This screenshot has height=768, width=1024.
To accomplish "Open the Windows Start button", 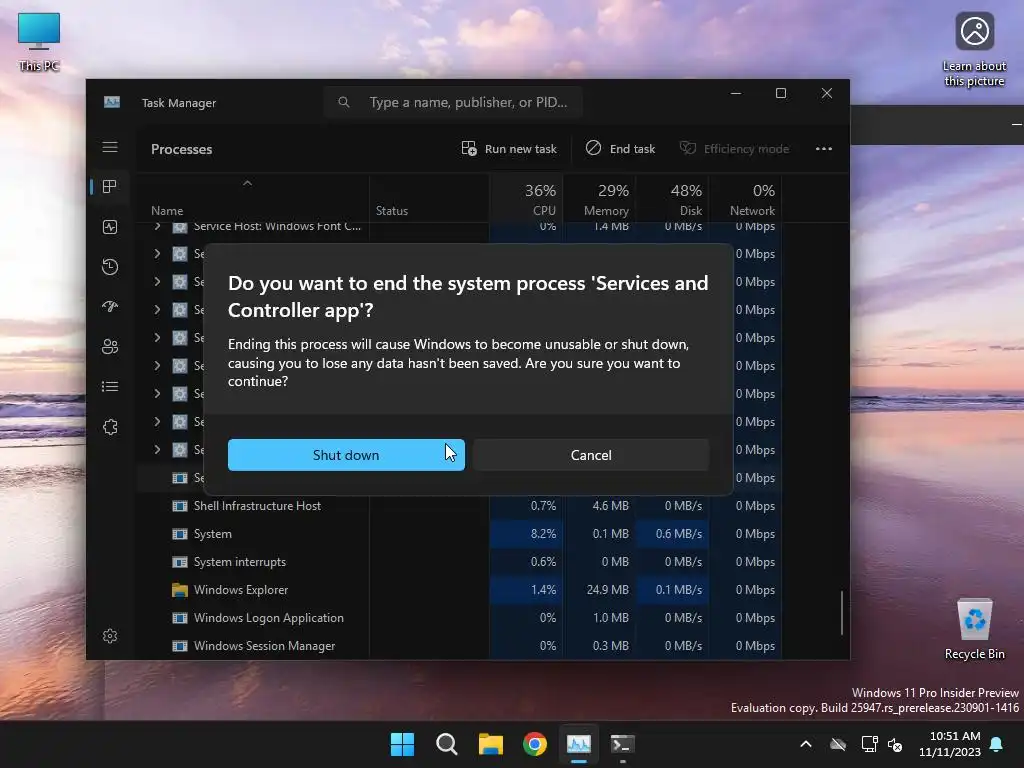I will pyautogui.click(x=402, y=744).
